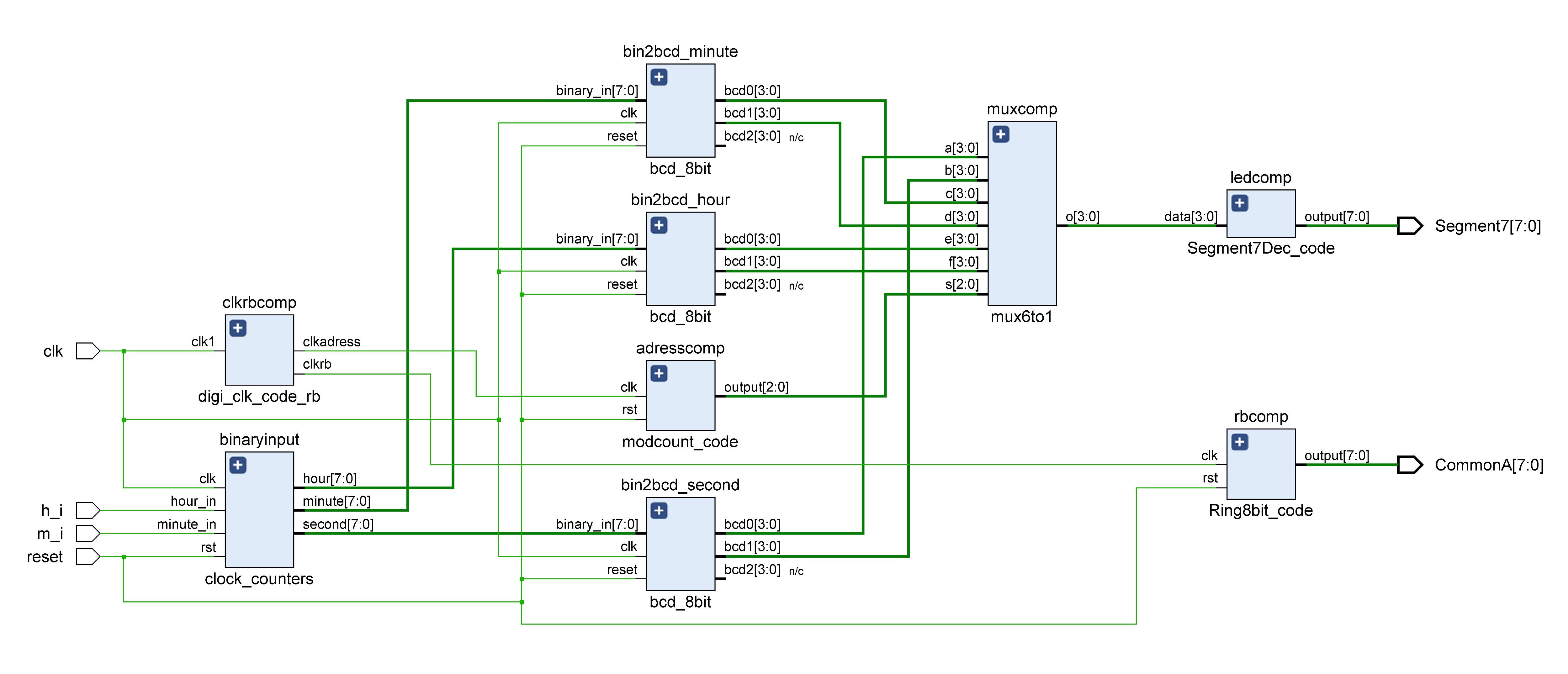Click the mux6to1 module name
Screen dimensions: 1568x674
coord(1022,317)
